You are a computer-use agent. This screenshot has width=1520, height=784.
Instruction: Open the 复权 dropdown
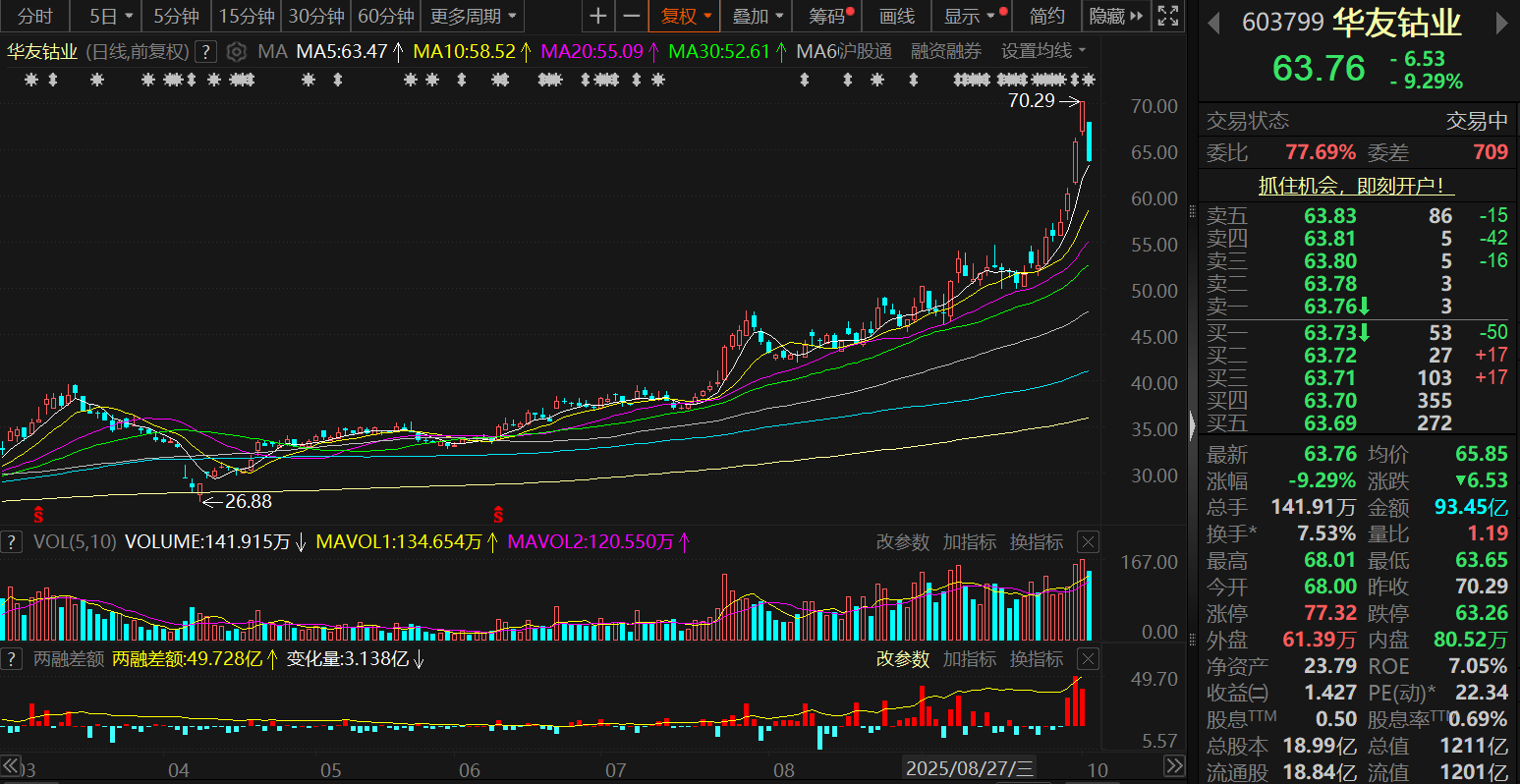(x=685, y=17)
